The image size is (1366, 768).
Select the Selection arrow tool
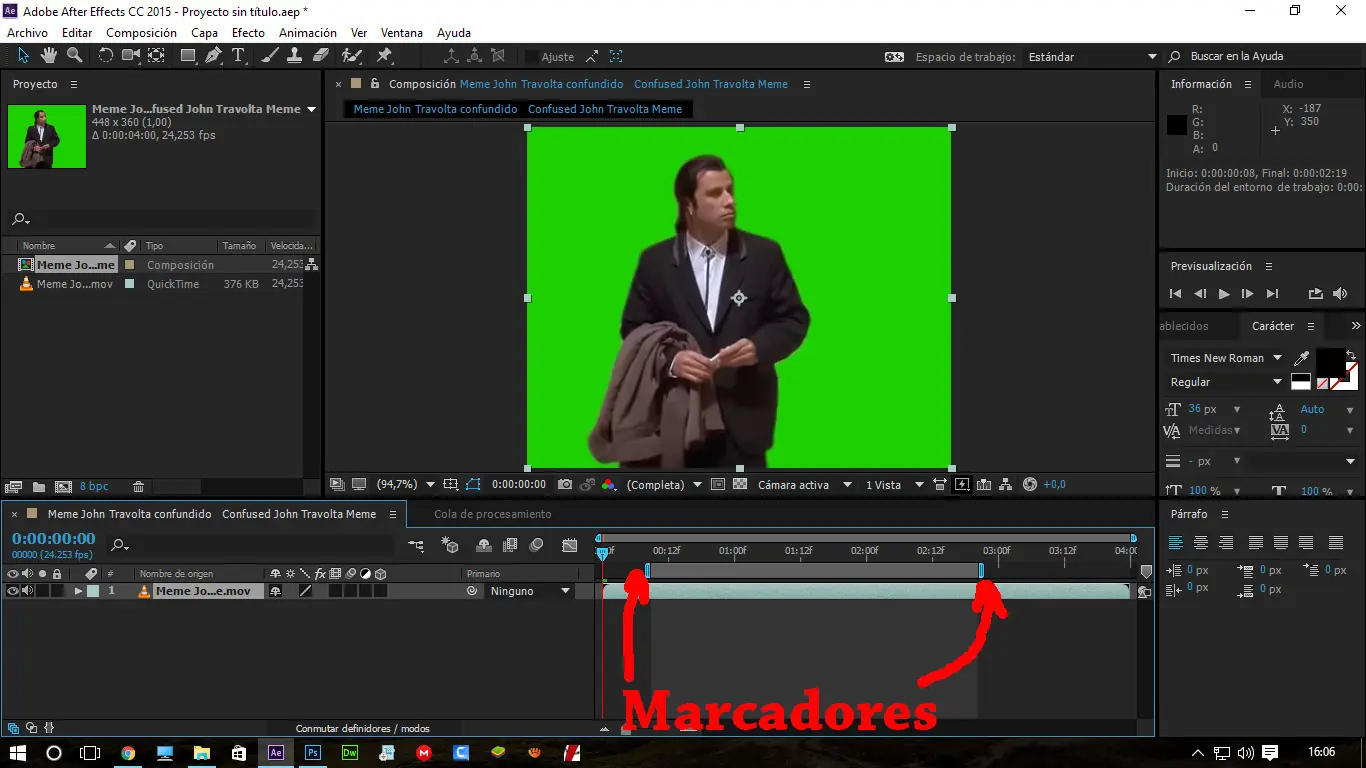22,56
